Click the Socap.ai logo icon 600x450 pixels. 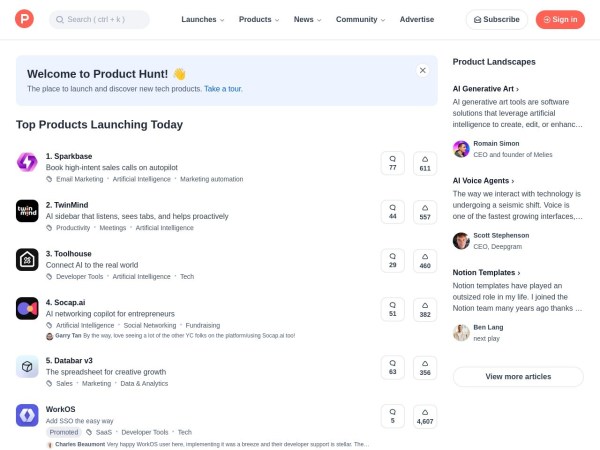pos(27,309)
